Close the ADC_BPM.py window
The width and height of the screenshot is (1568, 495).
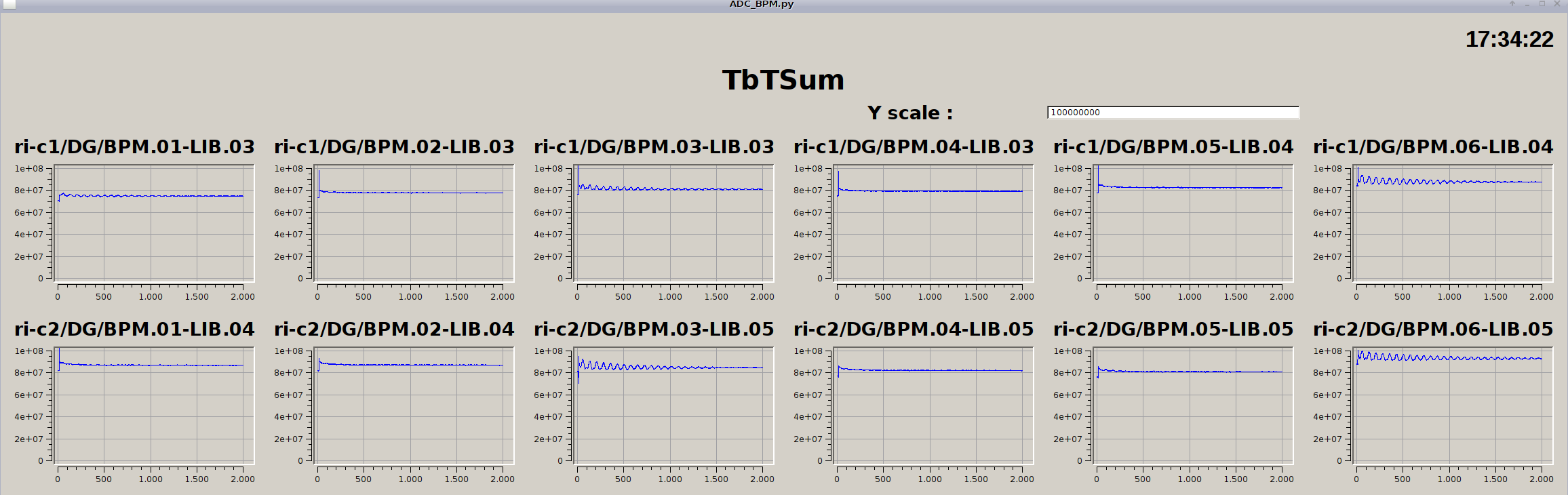[1557, 4]
